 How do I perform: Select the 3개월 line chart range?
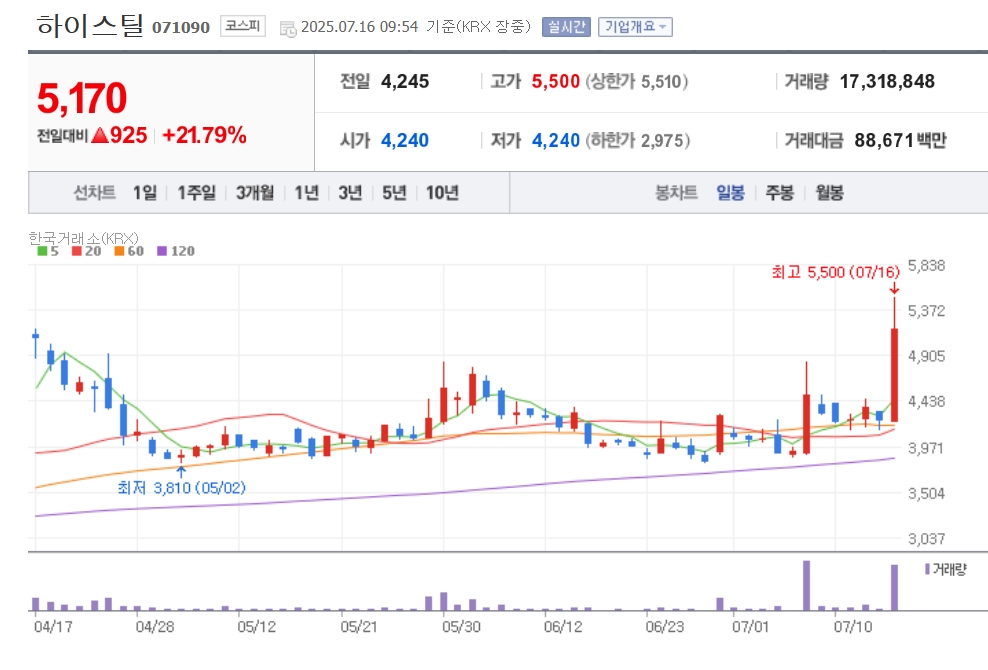click(255, 192)
